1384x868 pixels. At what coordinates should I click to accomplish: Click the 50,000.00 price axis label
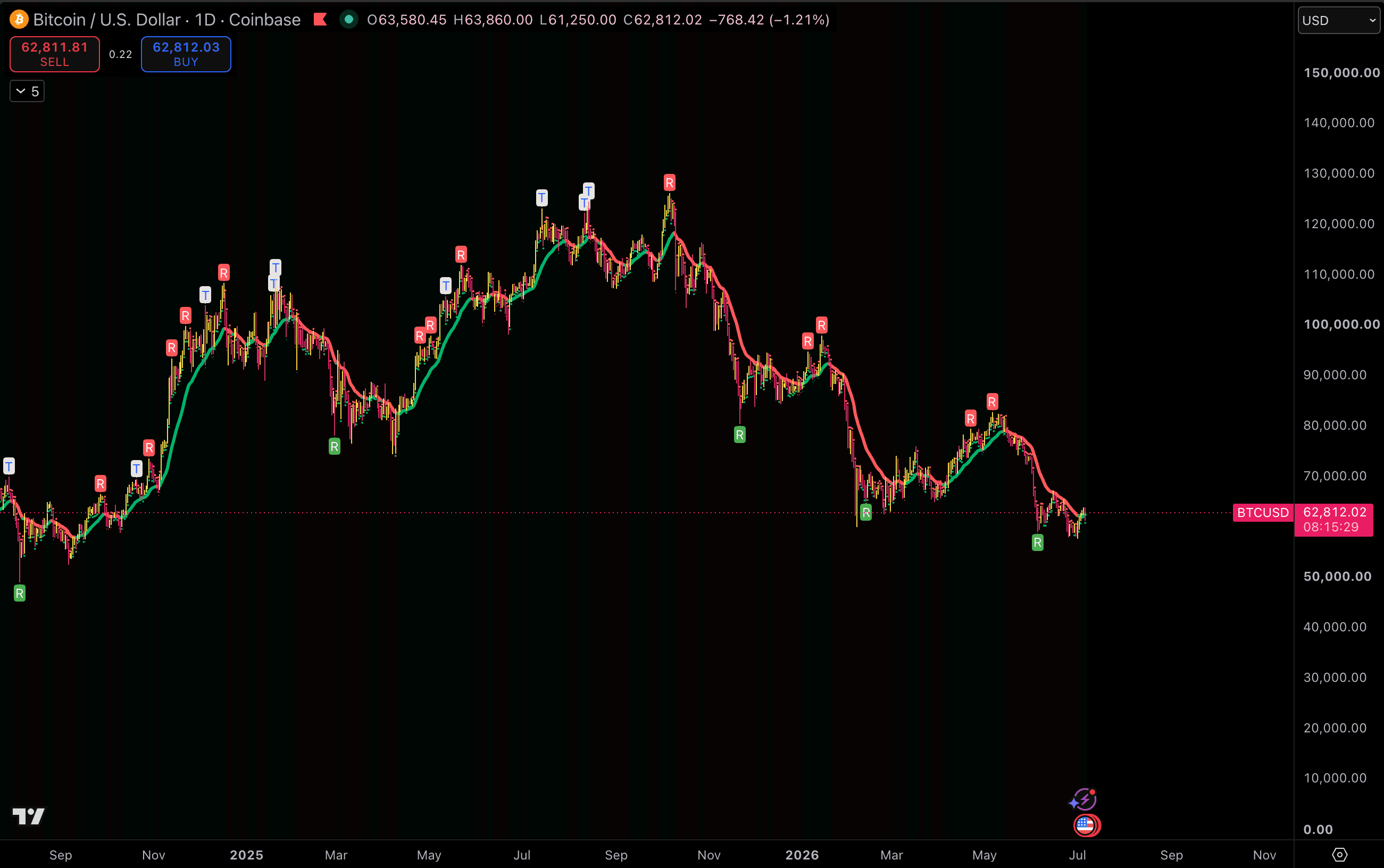pyautogui.click(x=1338, y=576)
